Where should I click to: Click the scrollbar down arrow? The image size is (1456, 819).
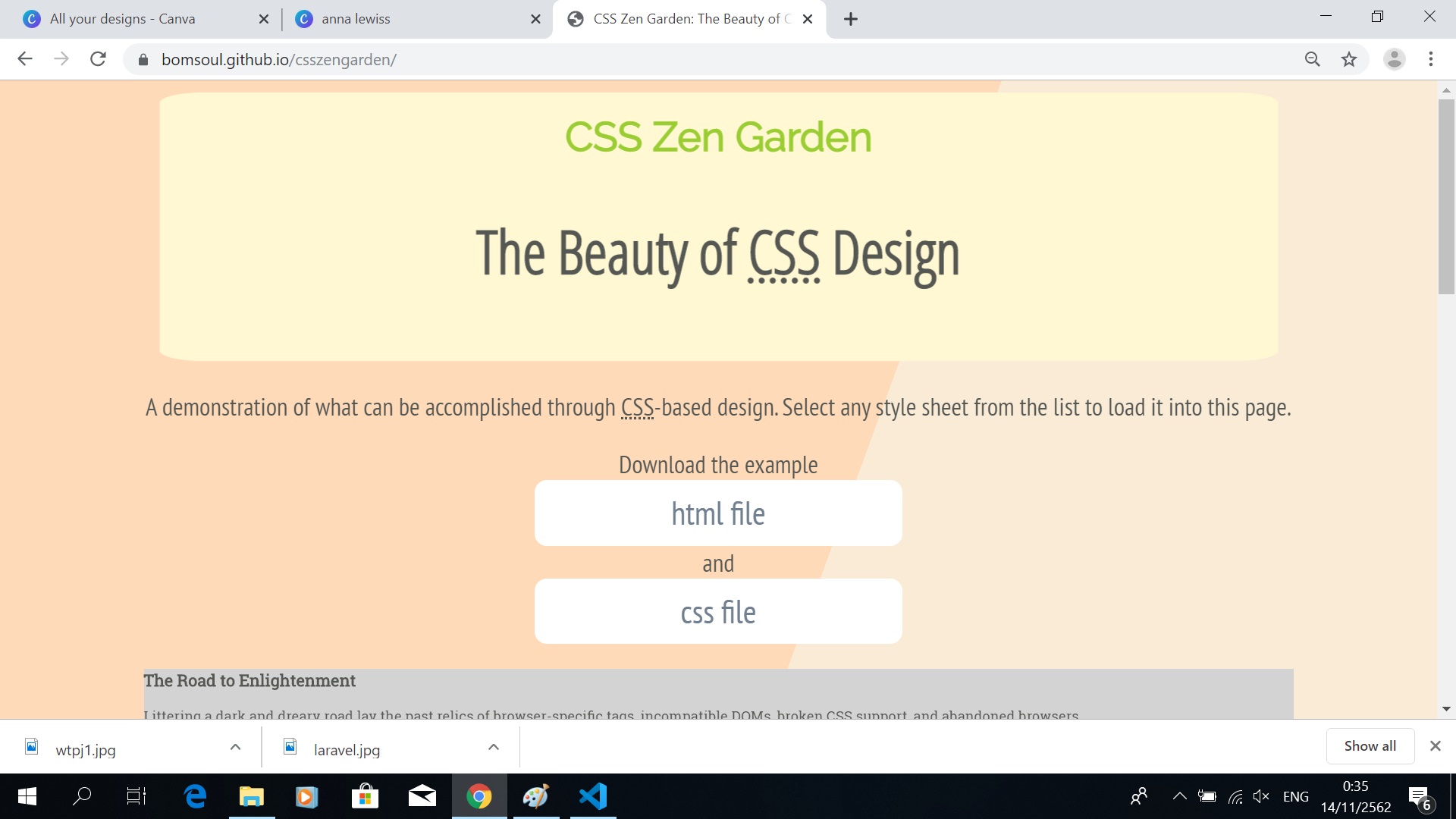click(1446, 709)
